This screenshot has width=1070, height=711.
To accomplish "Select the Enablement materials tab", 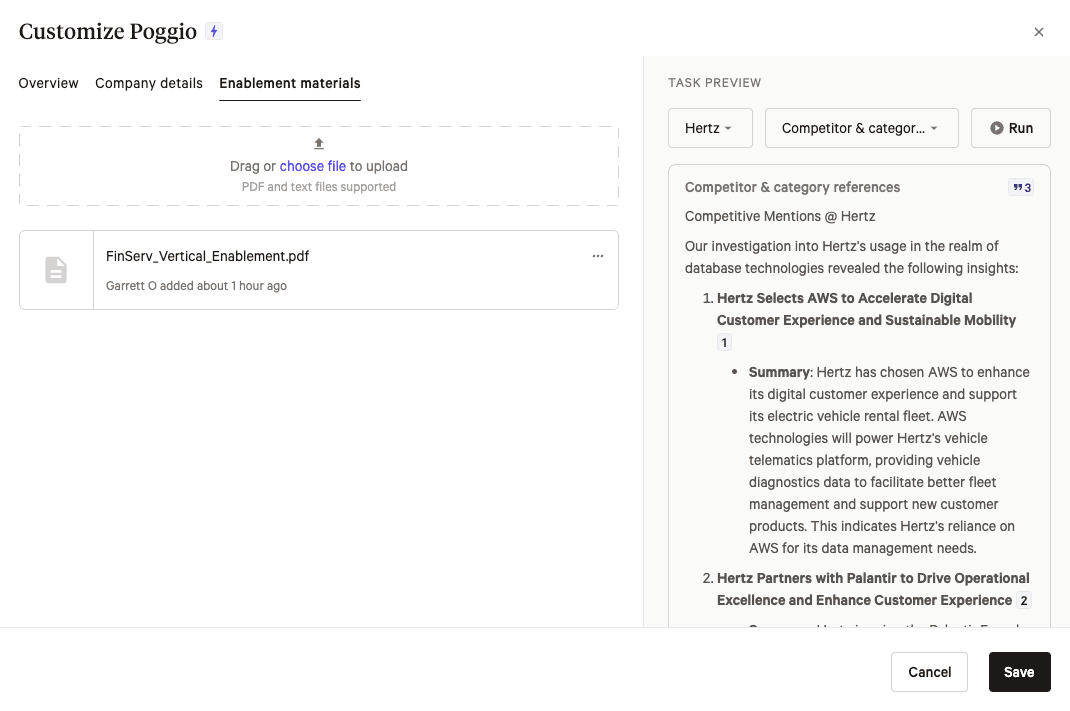I will click(290, 83).
